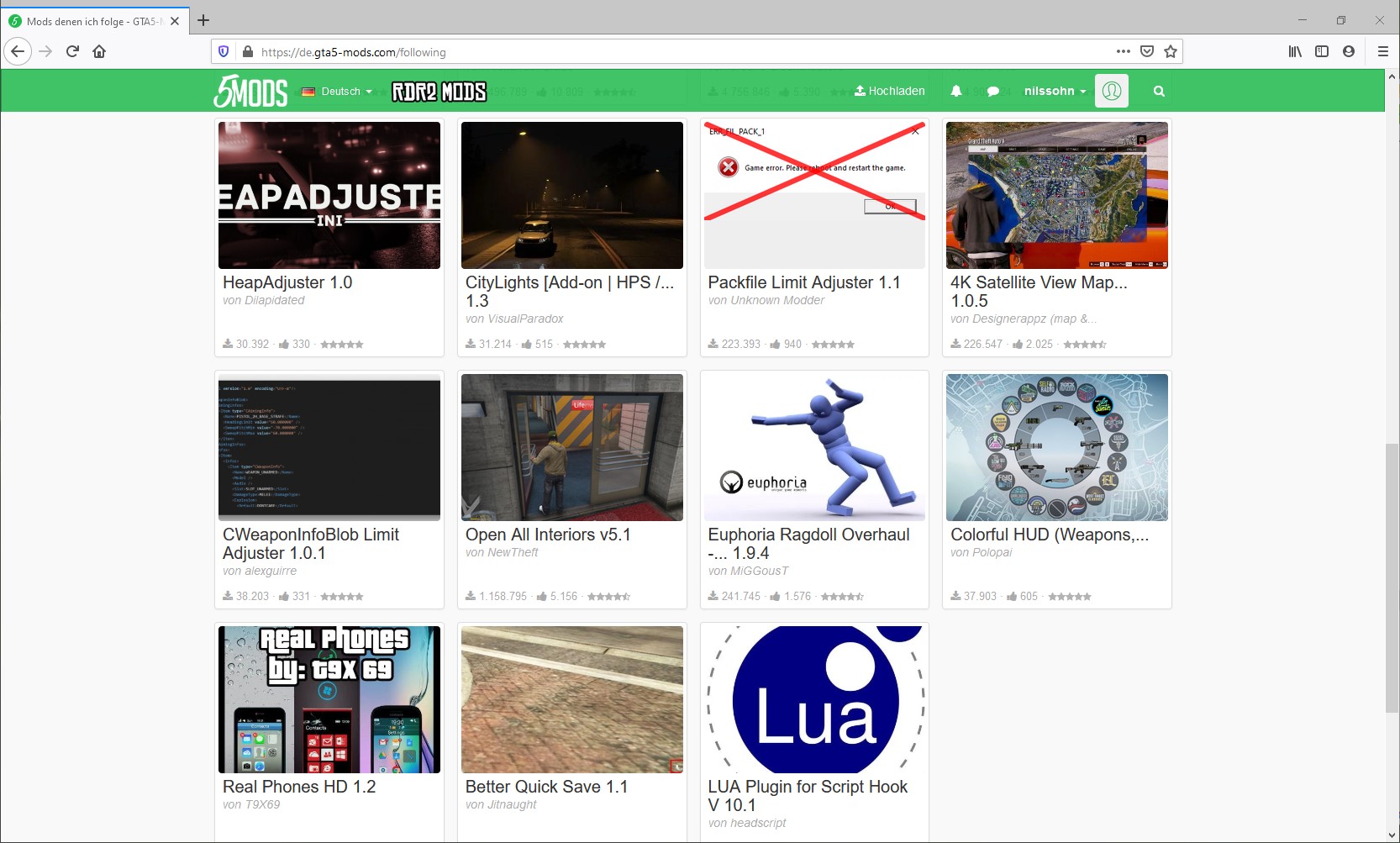Screen dimensions: 1400x843
Task: Open LUA Plugin for Script Hook title
Action: [x=808, y=796]
